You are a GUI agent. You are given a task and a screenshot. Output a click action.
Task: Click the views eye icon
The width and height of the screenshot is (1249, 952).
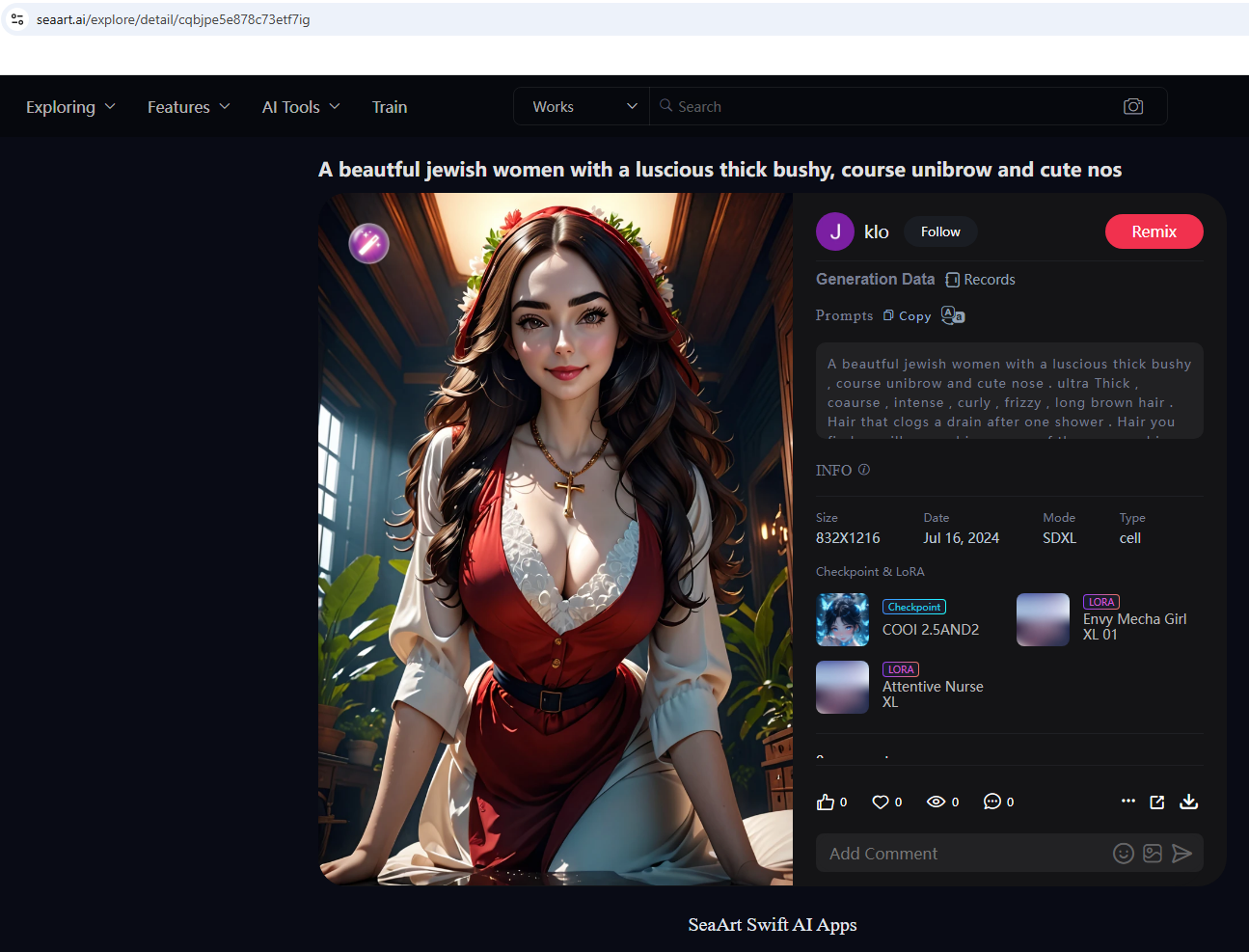[936, 802]
